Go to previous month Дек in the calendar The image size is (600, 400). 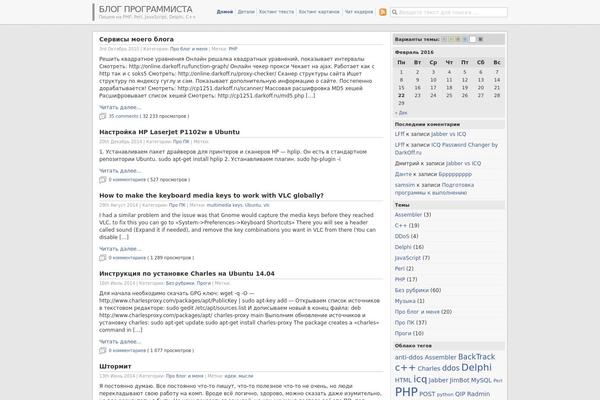pos(401,113)
